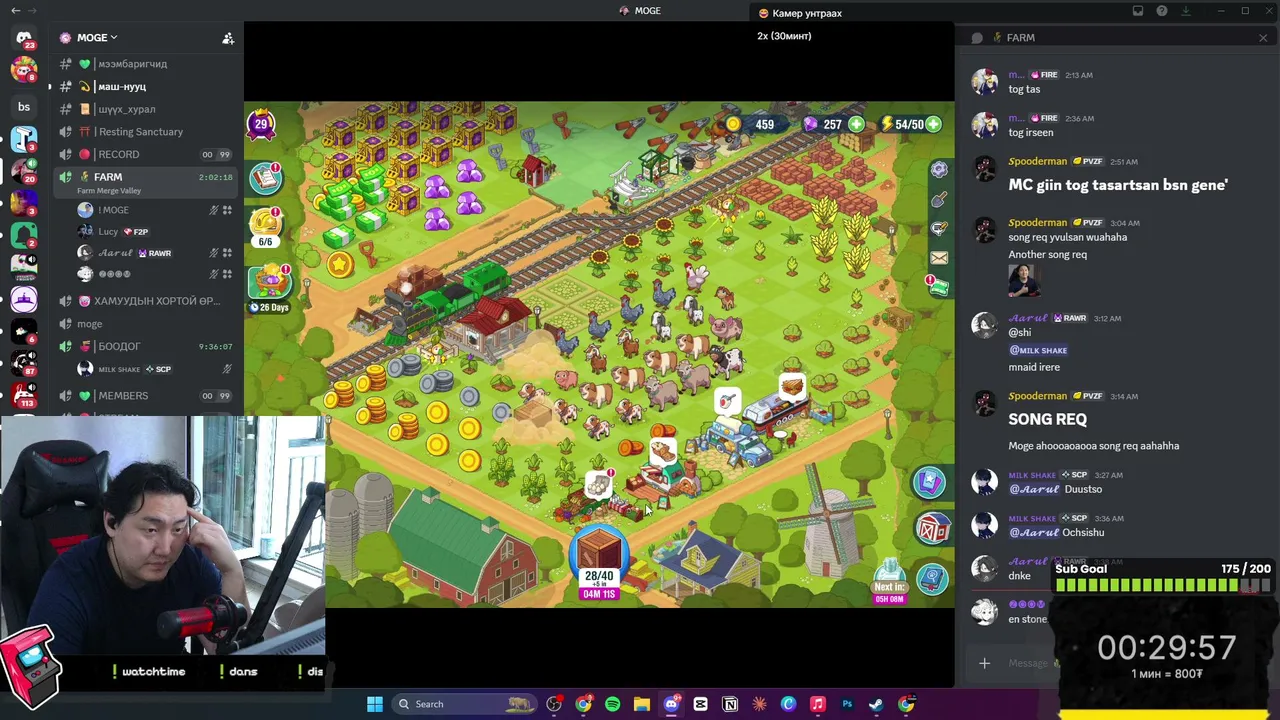
Task: Click the 'SONG REQ' message by Spooderman
Action: tap(1047, 420)
